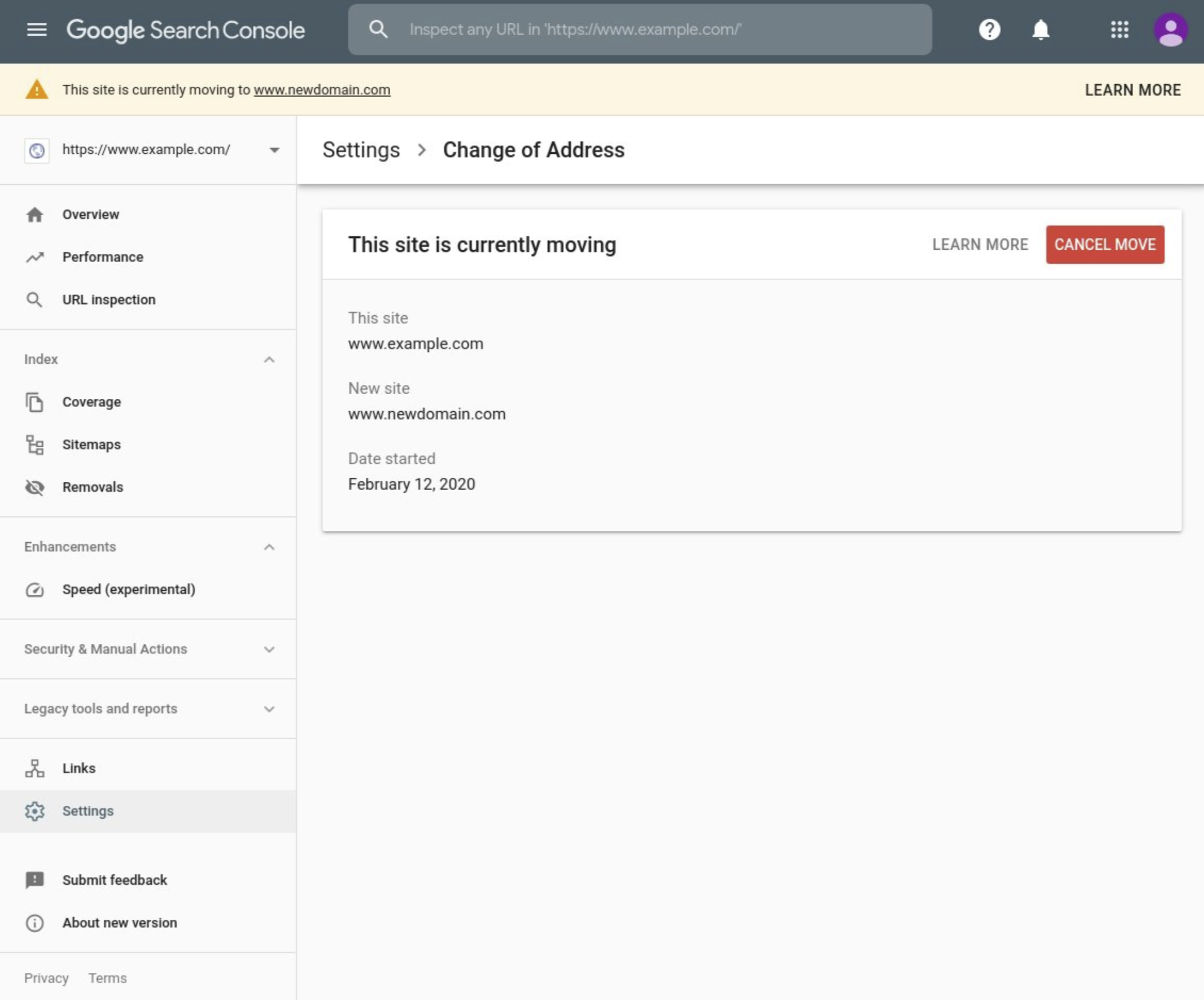
Task: Go to the Performance report
Action: [x=102, y=257]
